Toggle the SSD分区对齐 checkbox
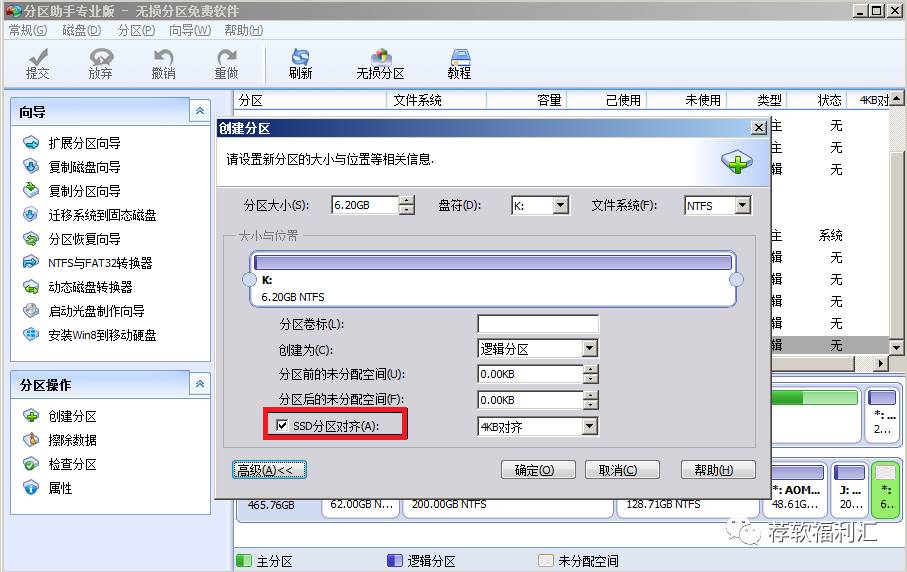The width and height of the screenshot is (907, 572). (x=282, y=426)
